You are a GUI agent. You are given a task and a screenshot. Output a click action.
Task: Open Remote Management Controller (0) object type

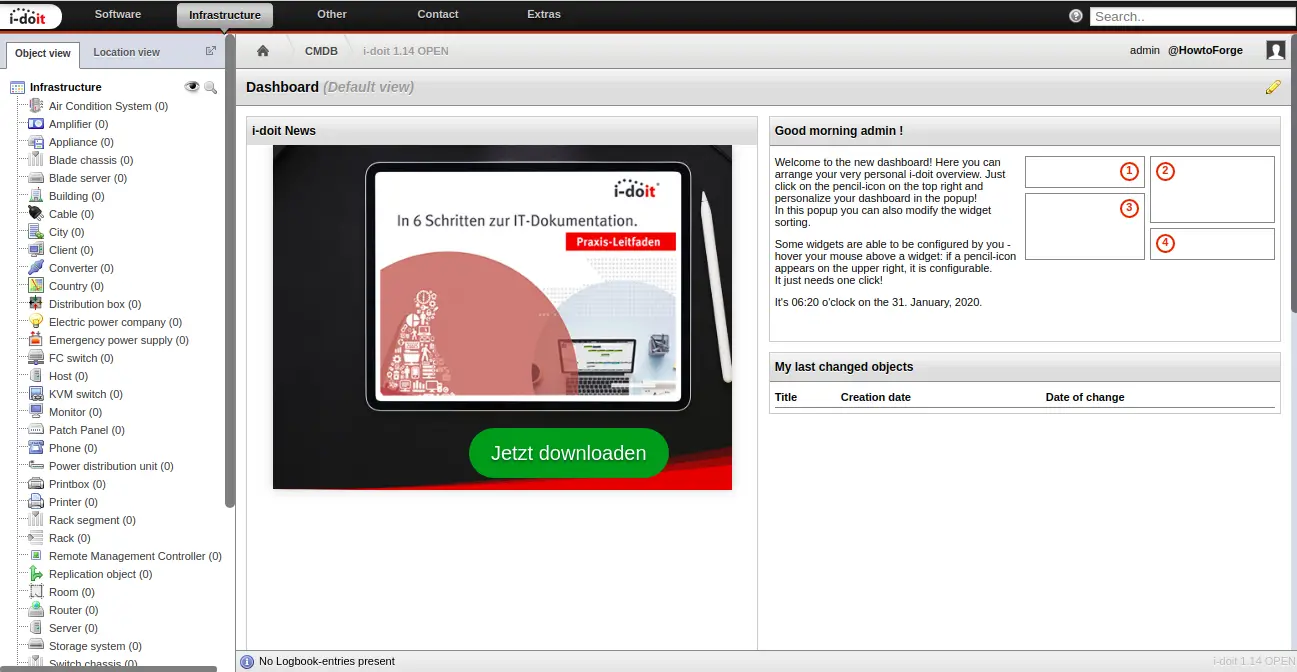(x=135, y=556)
